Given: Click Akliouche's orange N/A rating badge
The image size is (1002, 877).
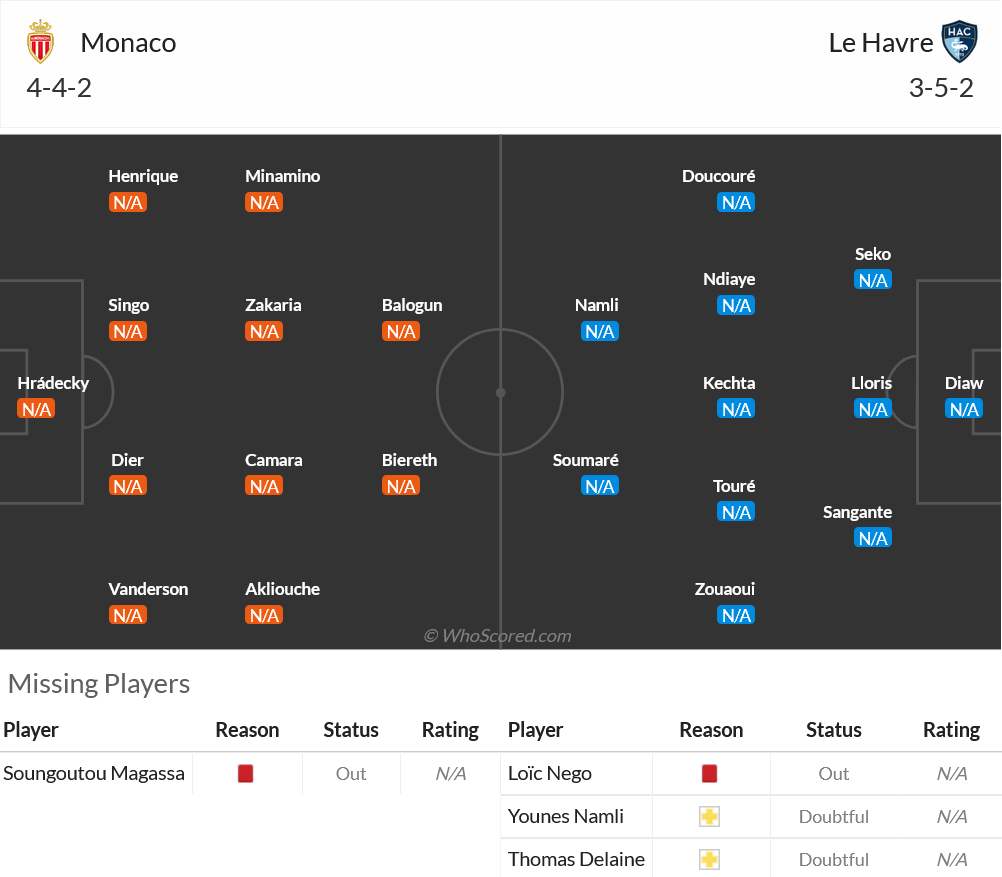Looking at the screenshot, I should coord(264,615).
